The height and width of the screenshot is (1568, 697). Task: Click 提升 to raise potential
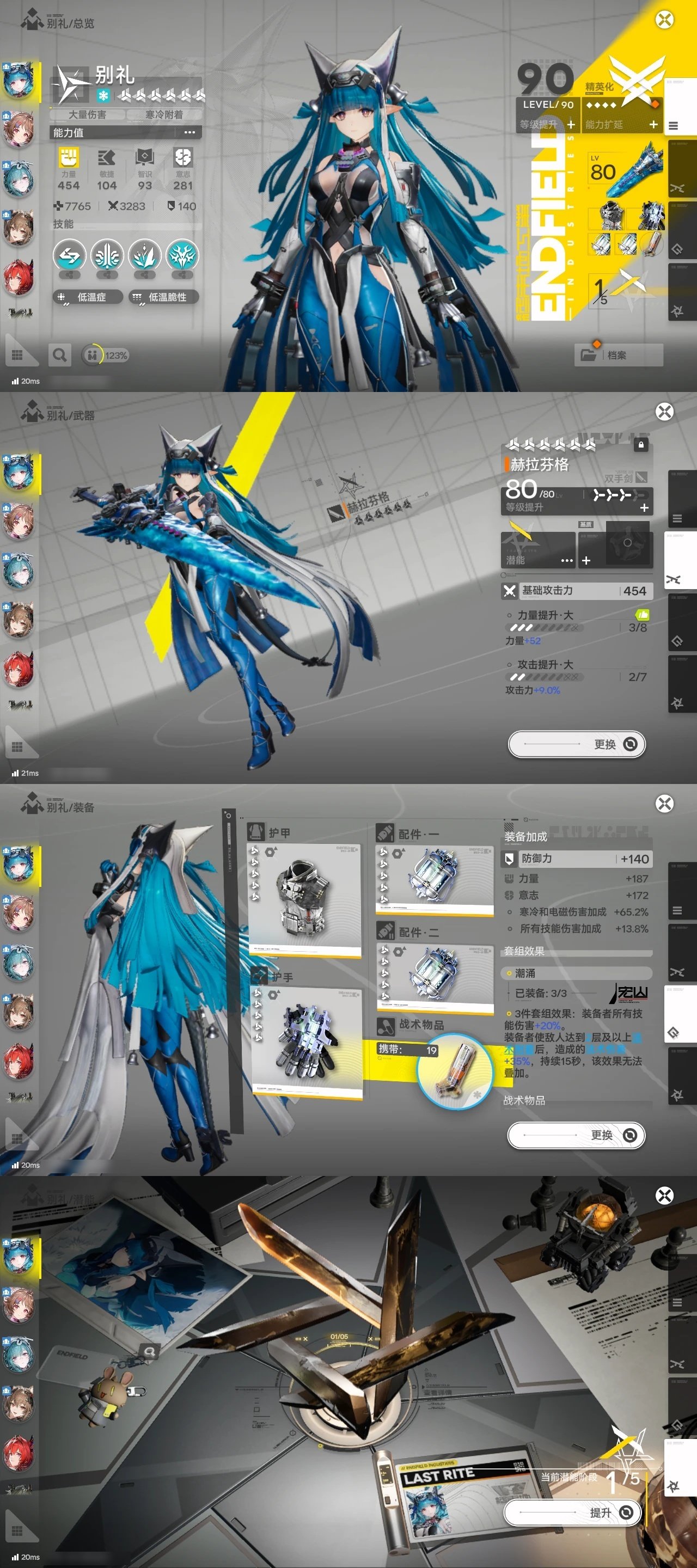click(572, 1512)
